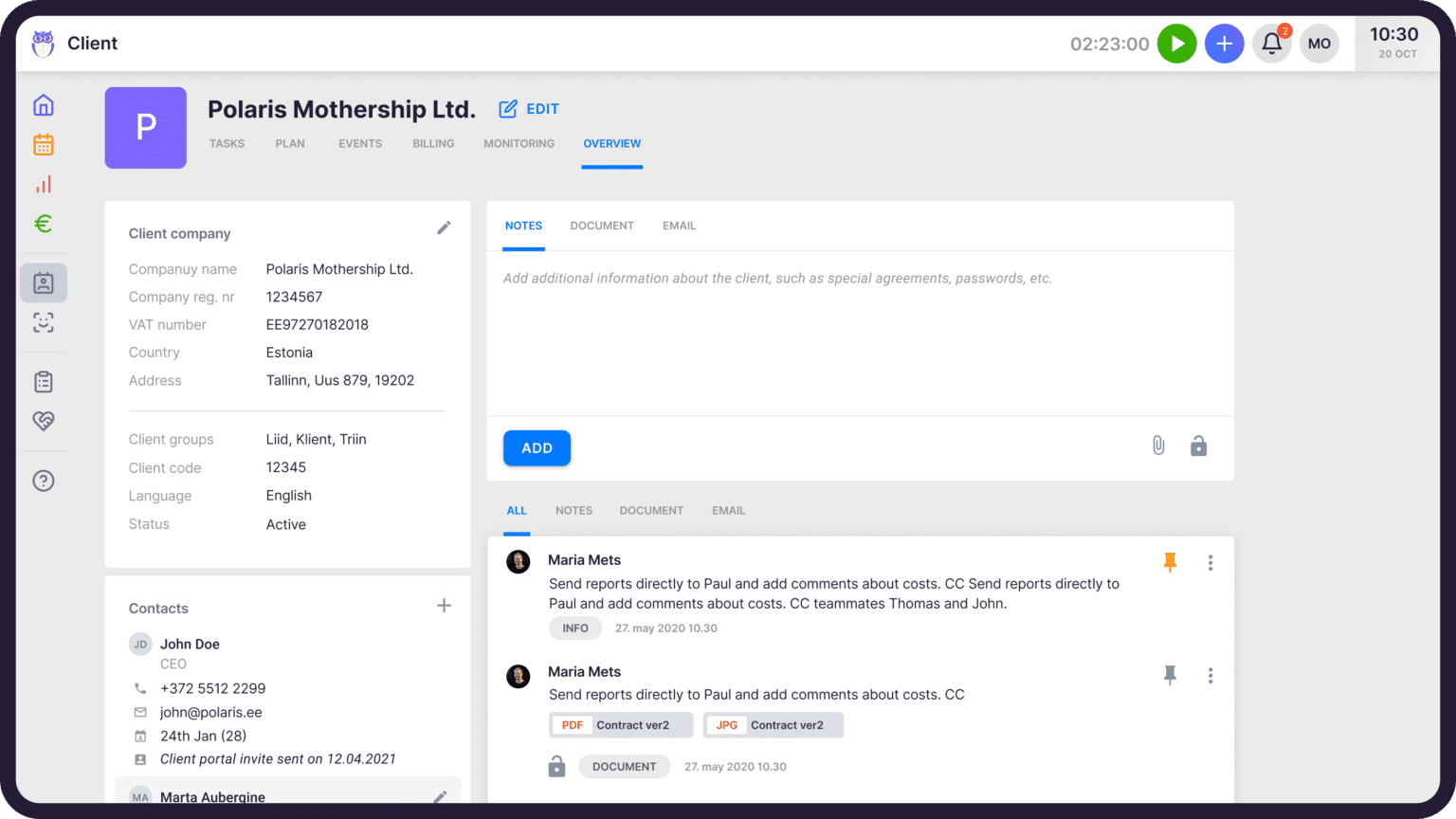
Task: Click the birthday 24th Jan (28)
Action: point(203,736)
